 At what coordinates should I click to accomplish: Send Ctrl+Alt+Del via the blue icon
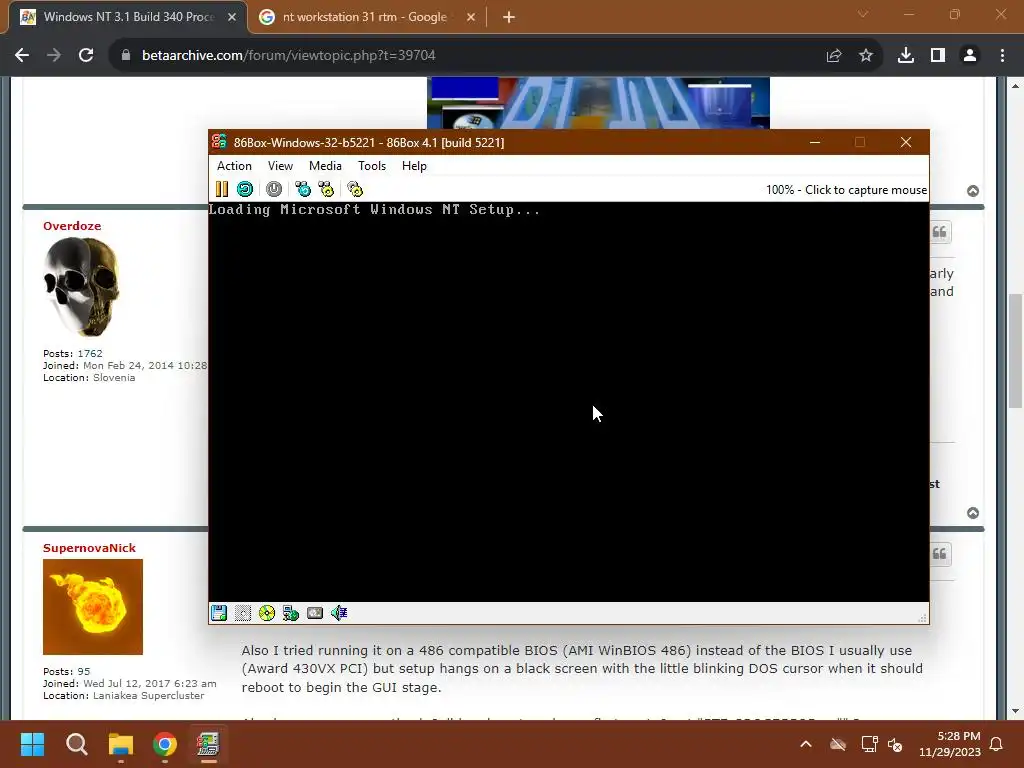303,189
